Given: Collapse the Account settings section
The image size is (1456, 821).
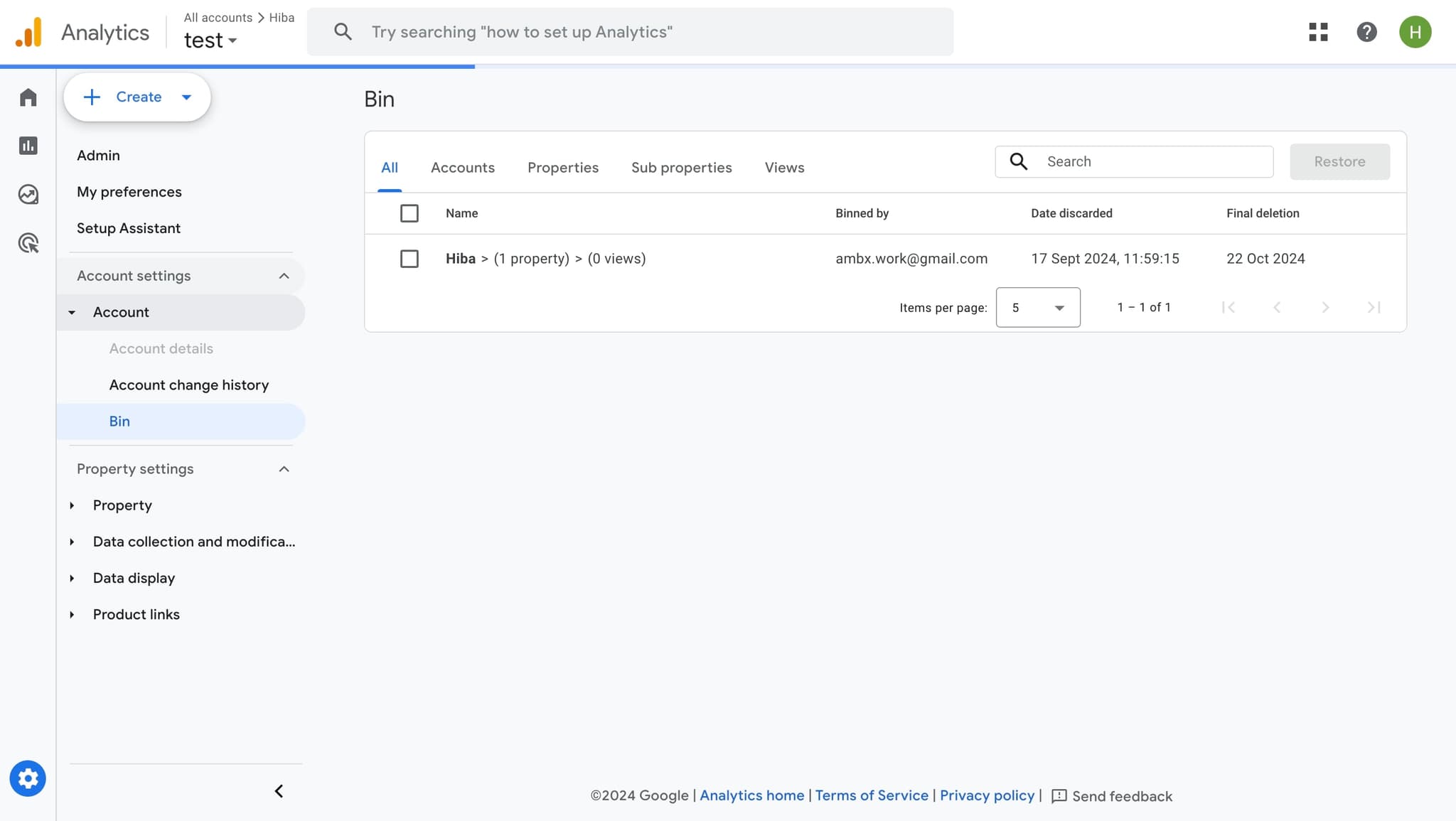Looking at the screenshot, I should pos(284,276).
